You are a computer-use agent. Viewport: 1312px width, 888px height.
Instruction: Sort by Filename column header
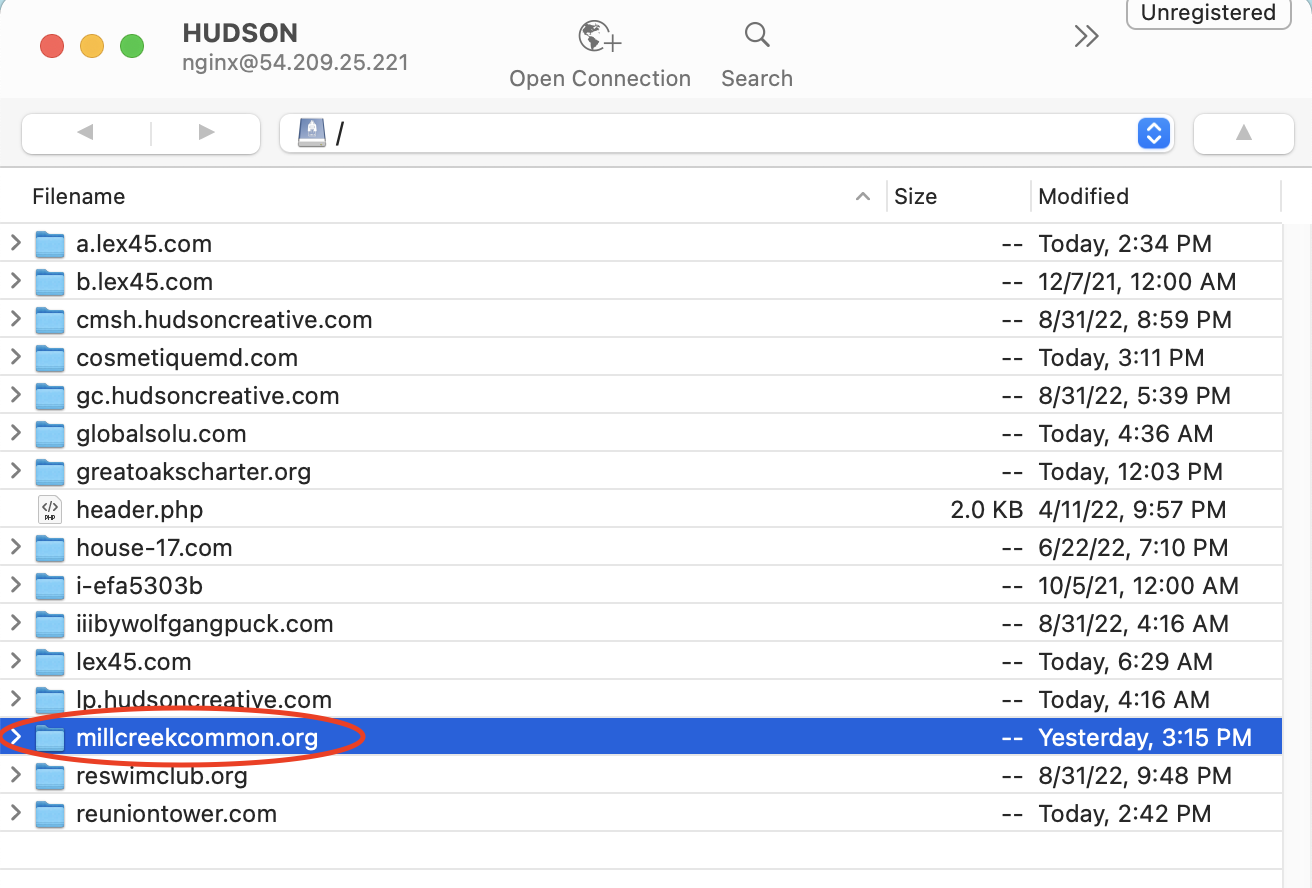tap(79, 196)
